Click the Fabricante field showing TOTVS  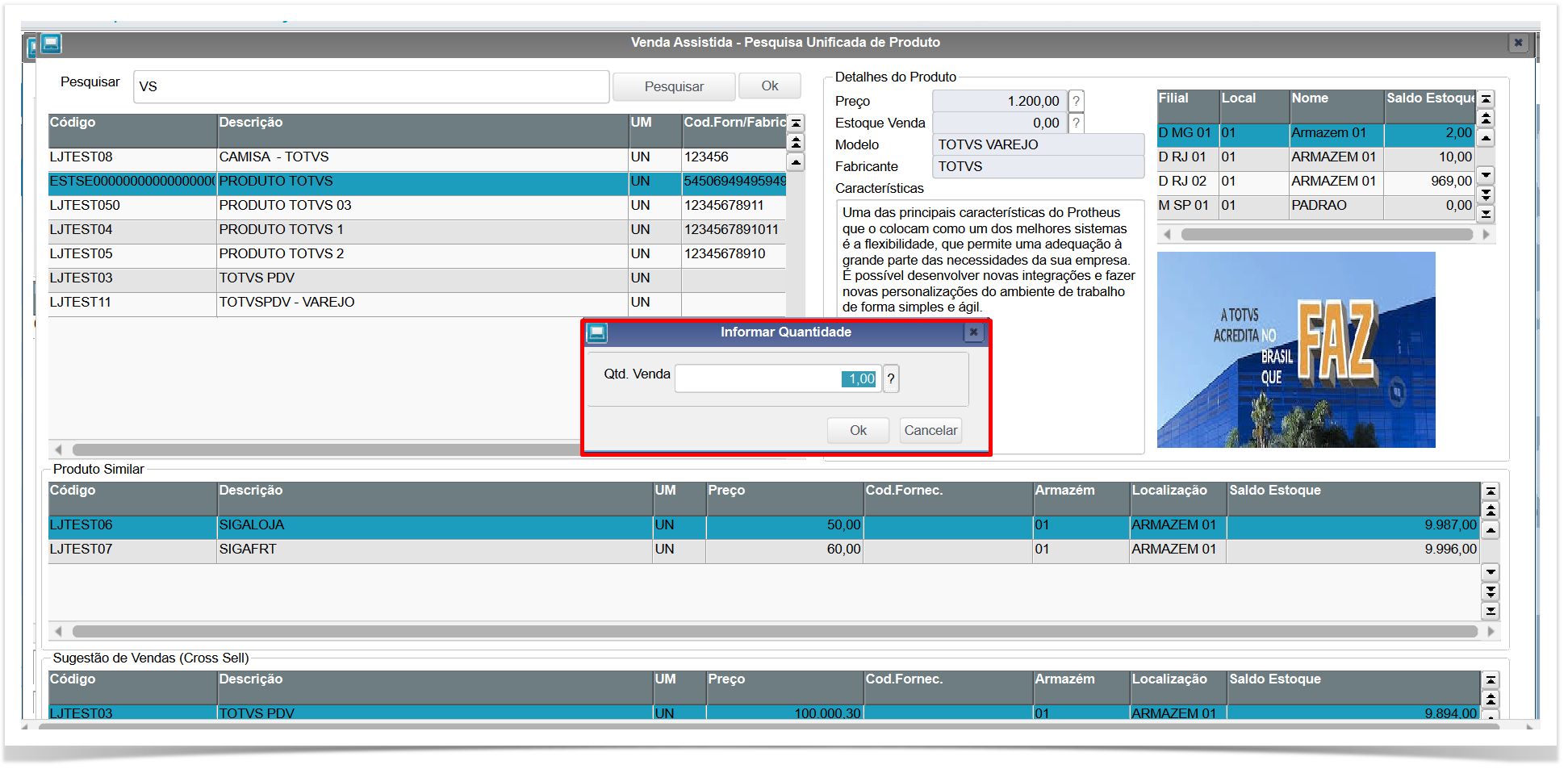click(1039, 167)
